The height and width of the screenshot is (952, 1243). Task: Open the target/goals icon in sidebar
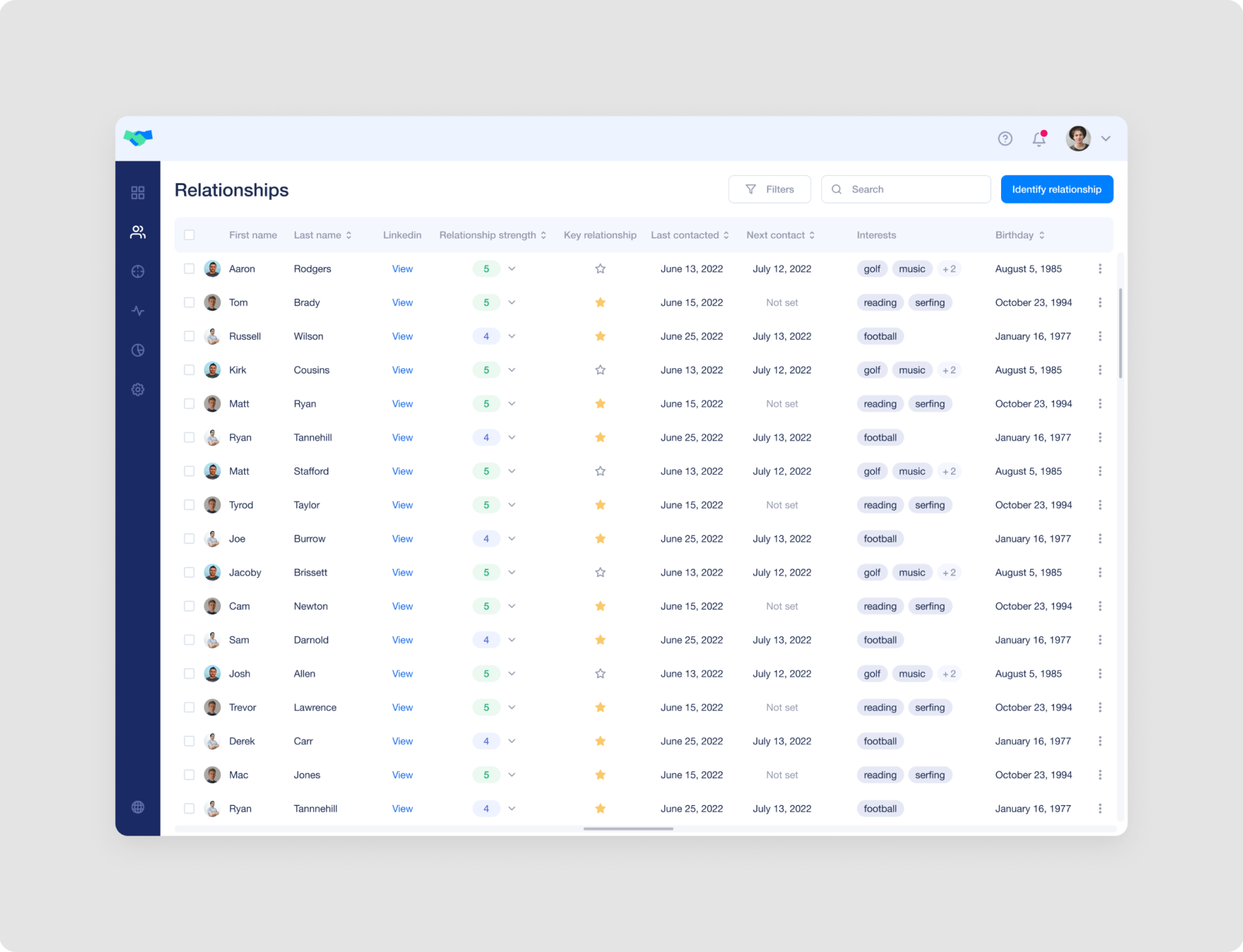pos(138,271)
